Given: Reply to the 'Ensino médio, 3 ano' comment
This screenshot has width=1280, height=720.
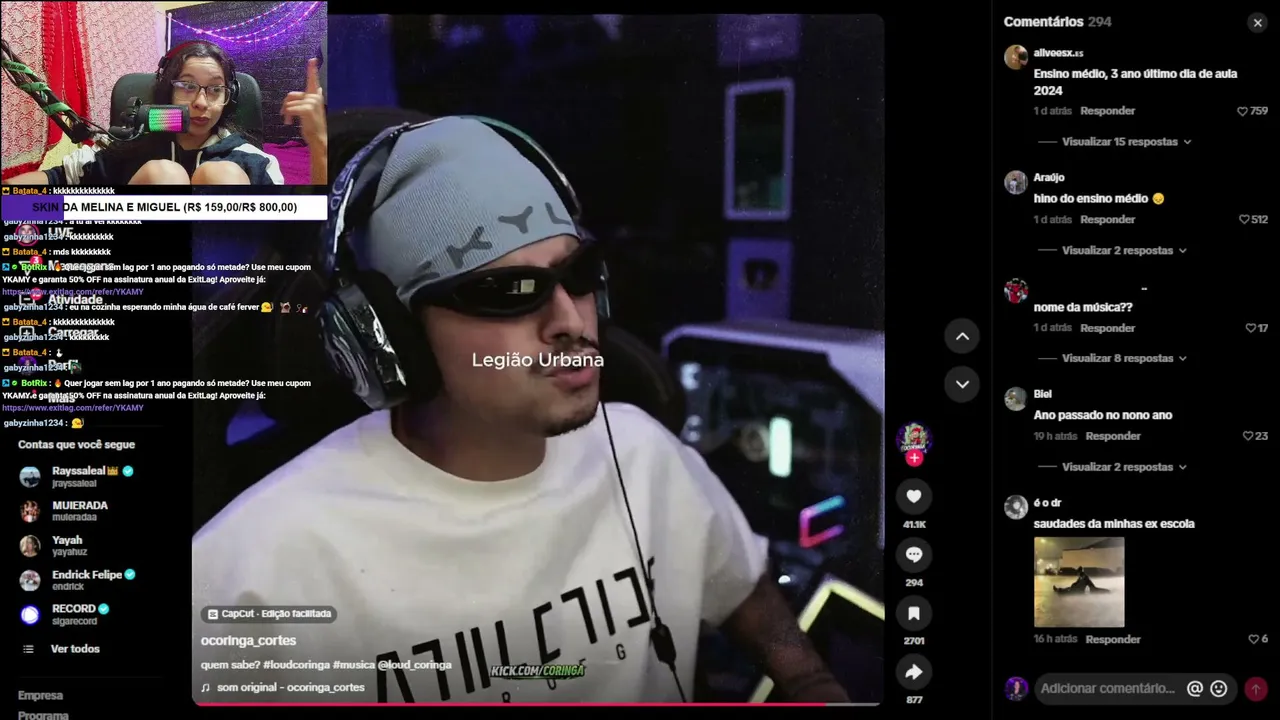Looking at the screenshot, I should (1107, 111).
